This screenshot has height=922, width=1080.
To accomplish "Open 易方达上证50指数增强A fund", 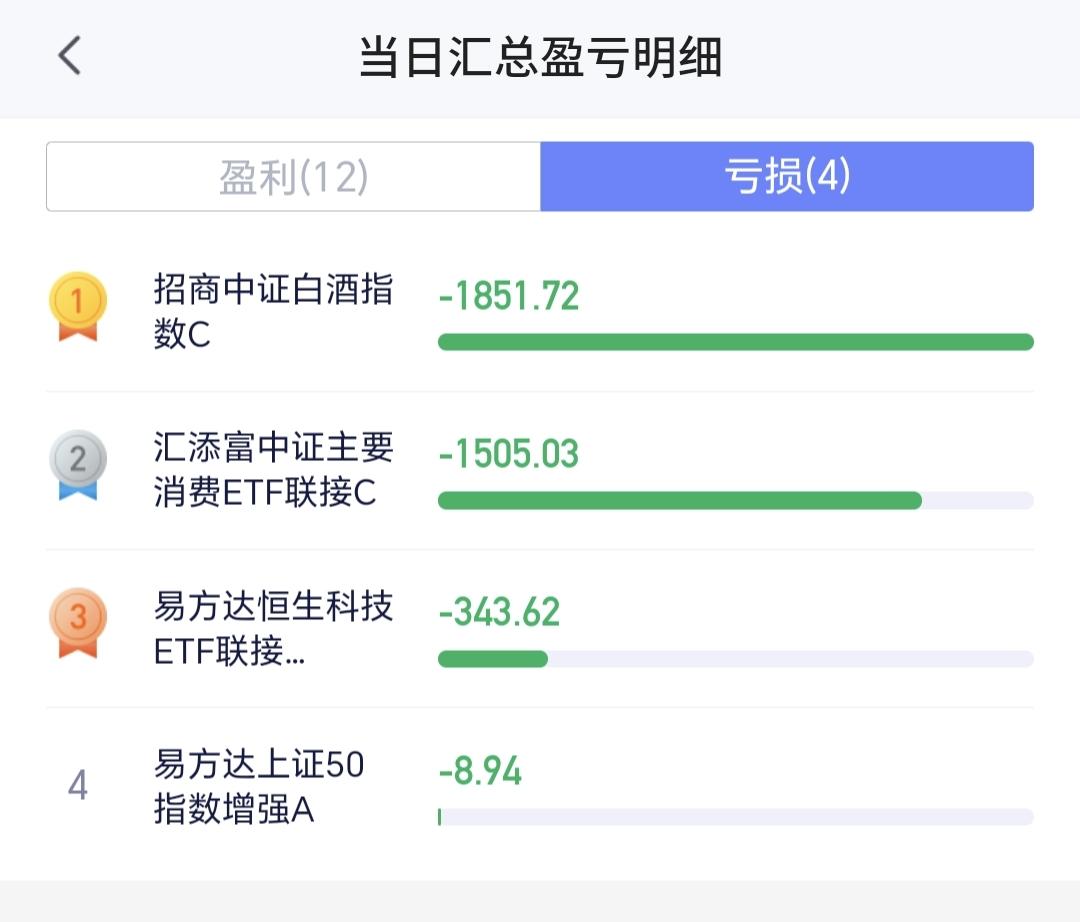I will (259, 786).
